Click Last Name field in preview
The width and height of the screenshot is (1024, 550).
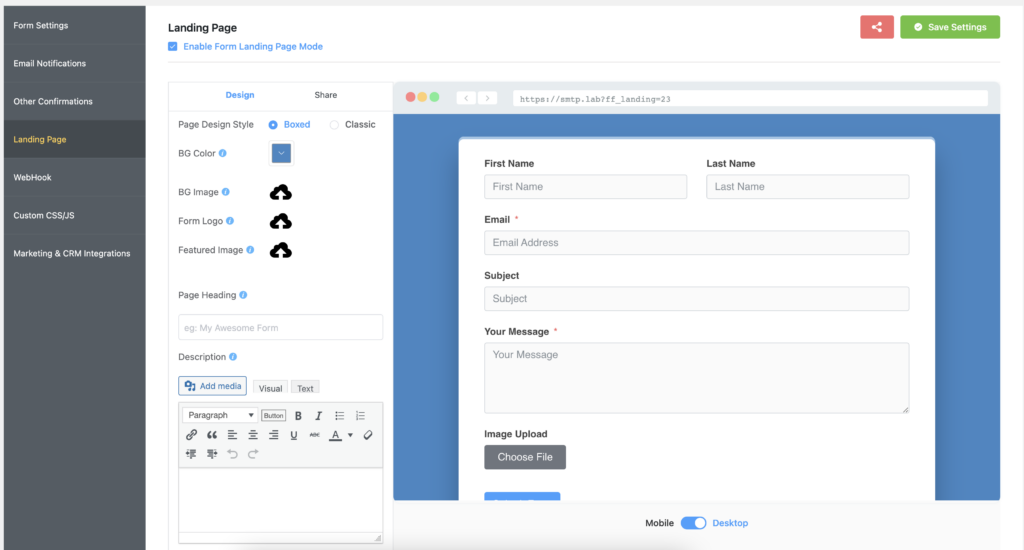point(807,186)
